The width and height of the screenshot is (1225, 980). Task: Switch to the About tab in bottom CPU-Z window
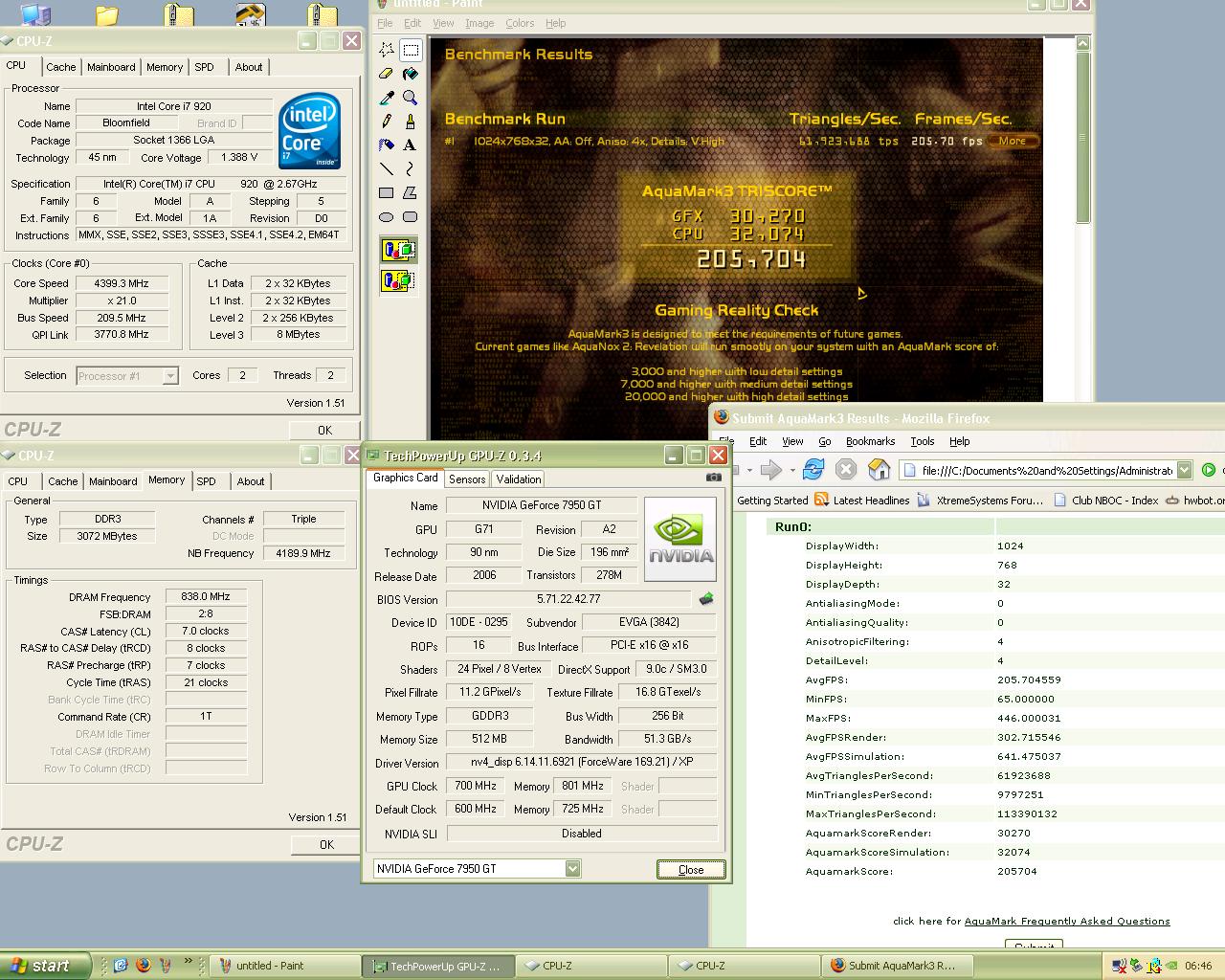point(251,481)
